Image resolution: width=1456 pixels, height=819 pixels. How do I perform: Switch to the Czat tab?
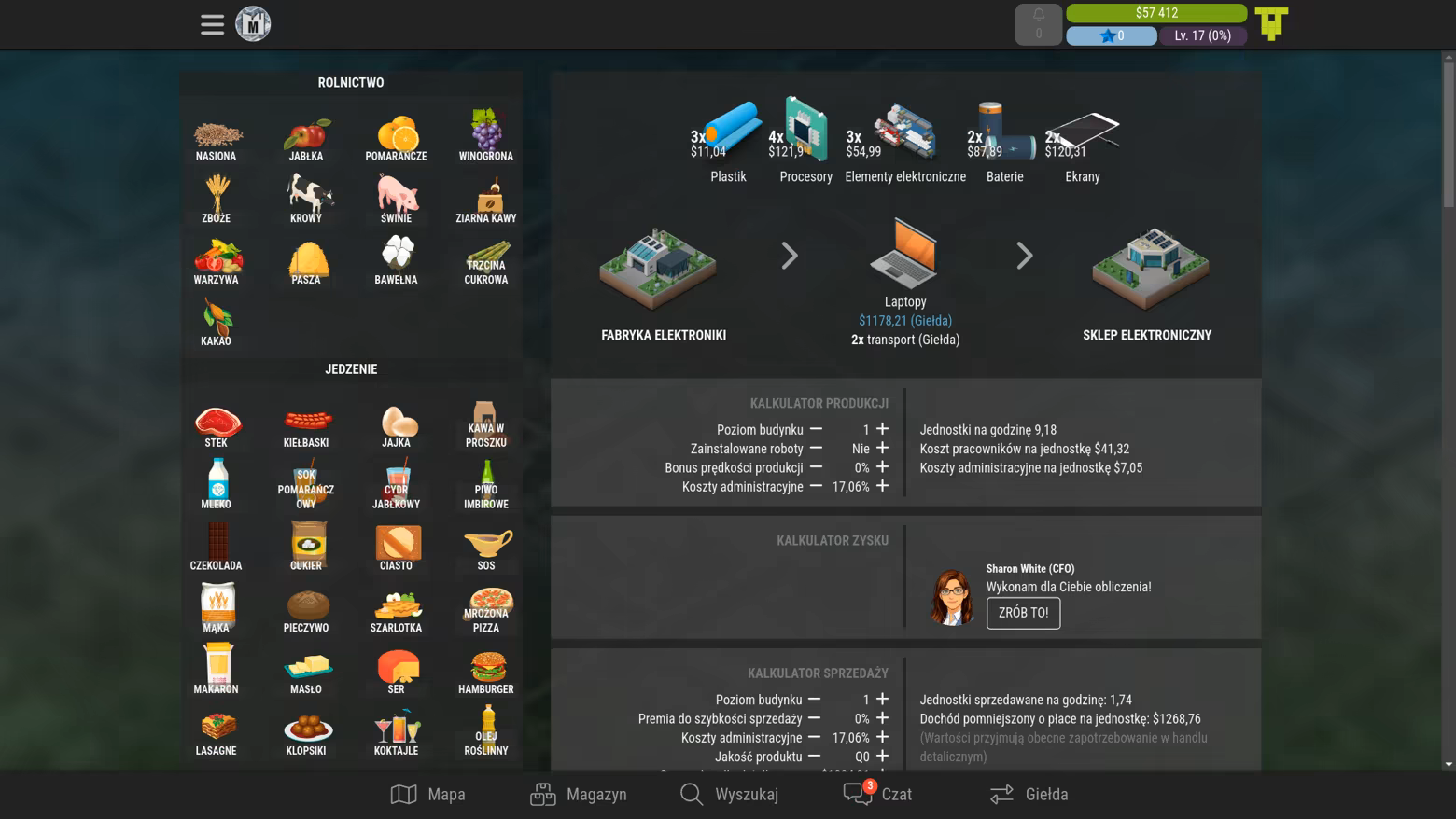[878, 795]
